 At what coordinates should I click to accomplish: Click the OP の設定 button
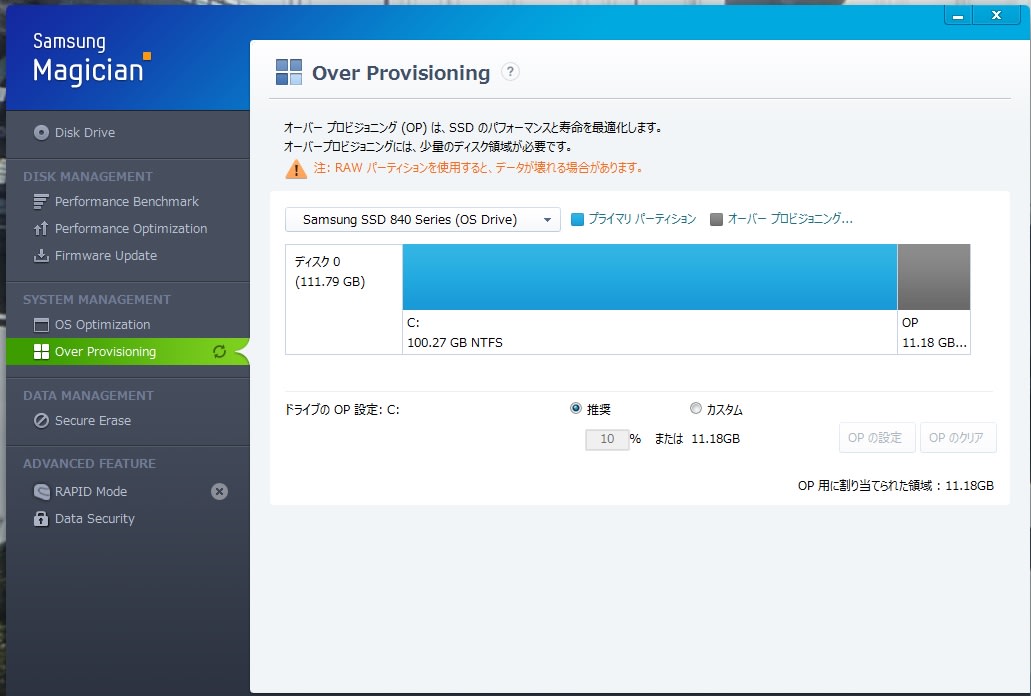[877, 438]
